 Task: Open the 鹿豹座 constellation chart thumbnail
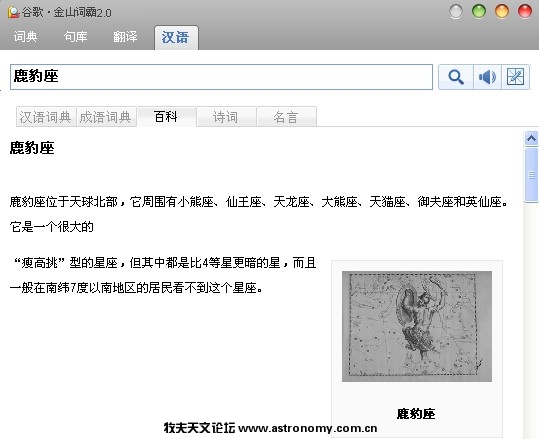(417, 326)
